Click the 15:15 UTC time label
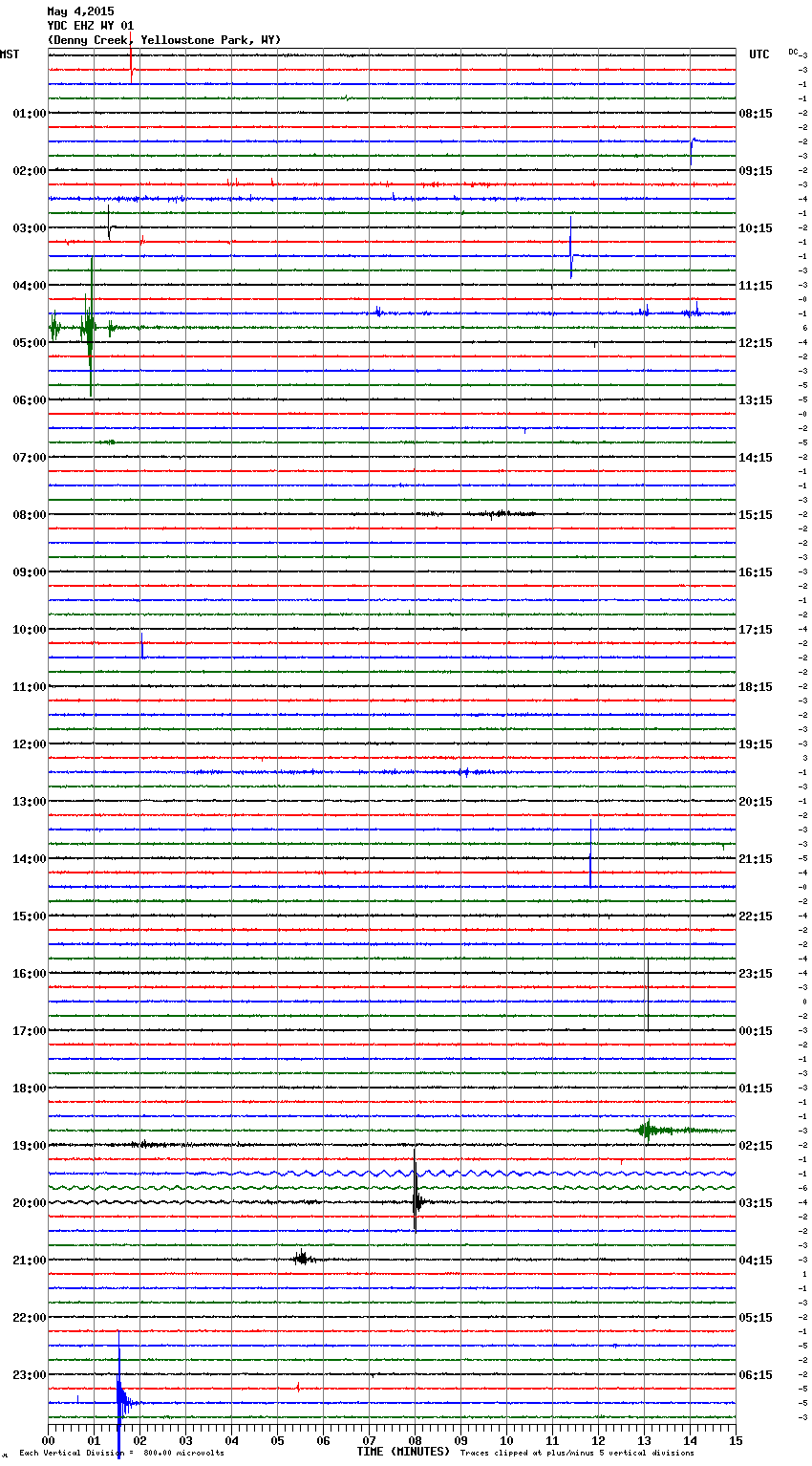Screen dimensions: 812x1466 (756, 515)
